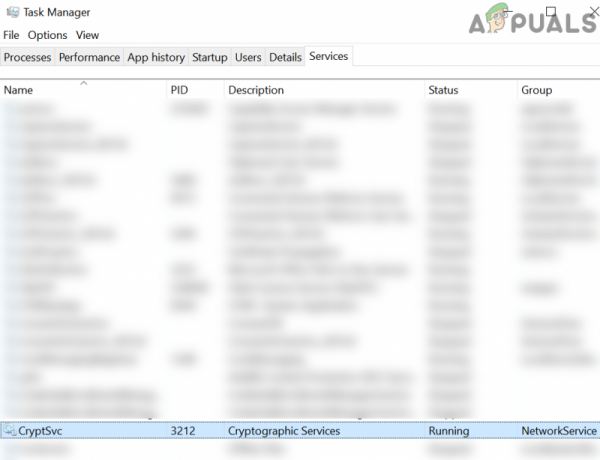Screen dimensions: 600x460
Task: Switch to the Processes tab
Action: pos(28,57)
